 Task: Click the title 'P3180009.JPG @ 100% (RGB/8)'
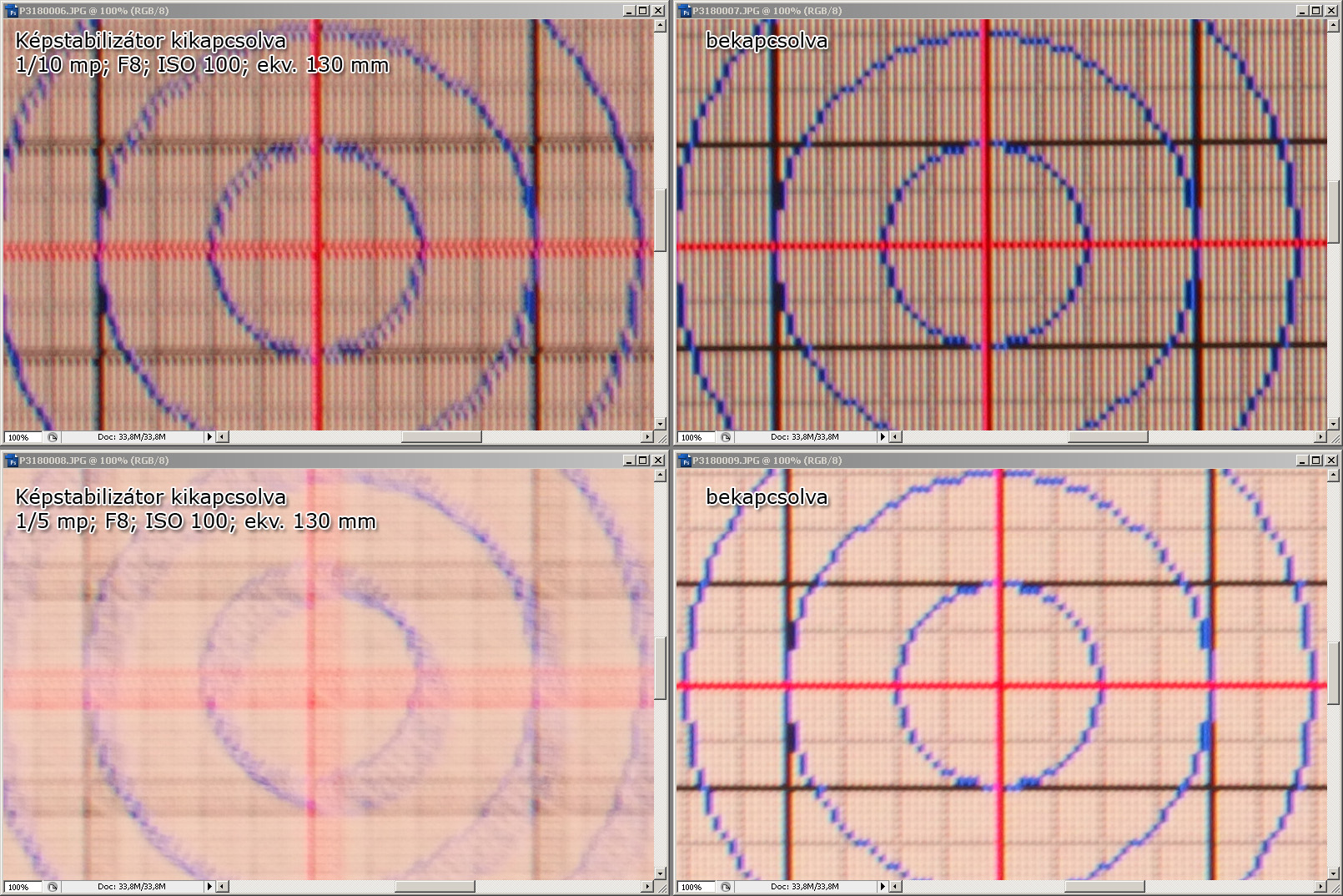[767, 461]
